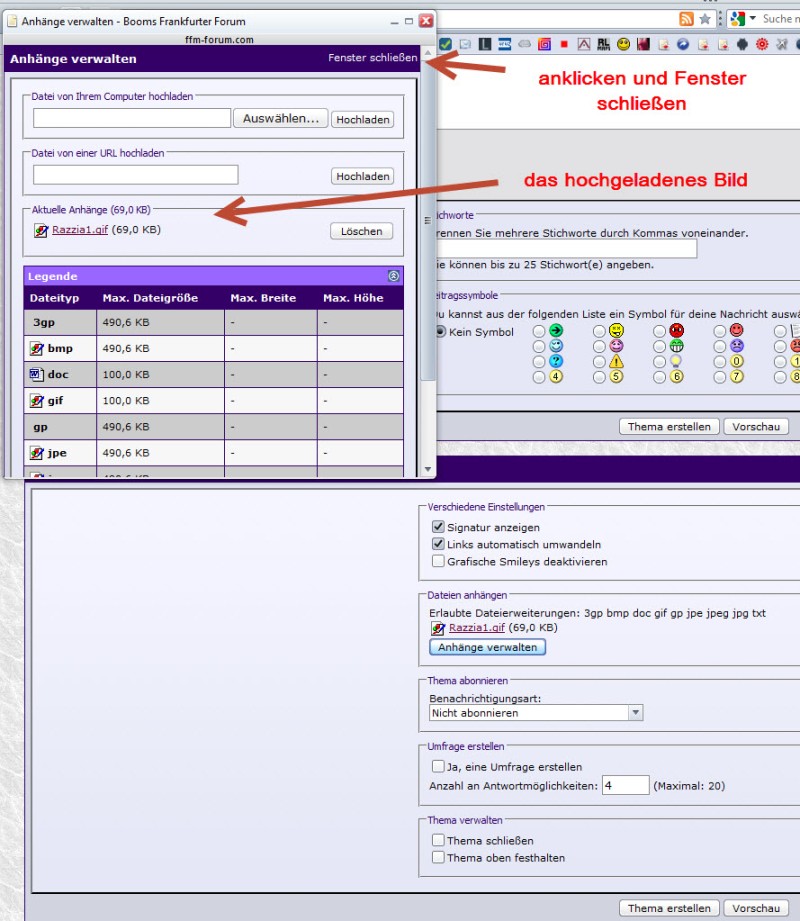Image resolution: width=800 pixels, height=921 pixels.
Task: Click the RSS feed icon in address bar
Action: tap(687, 19)
